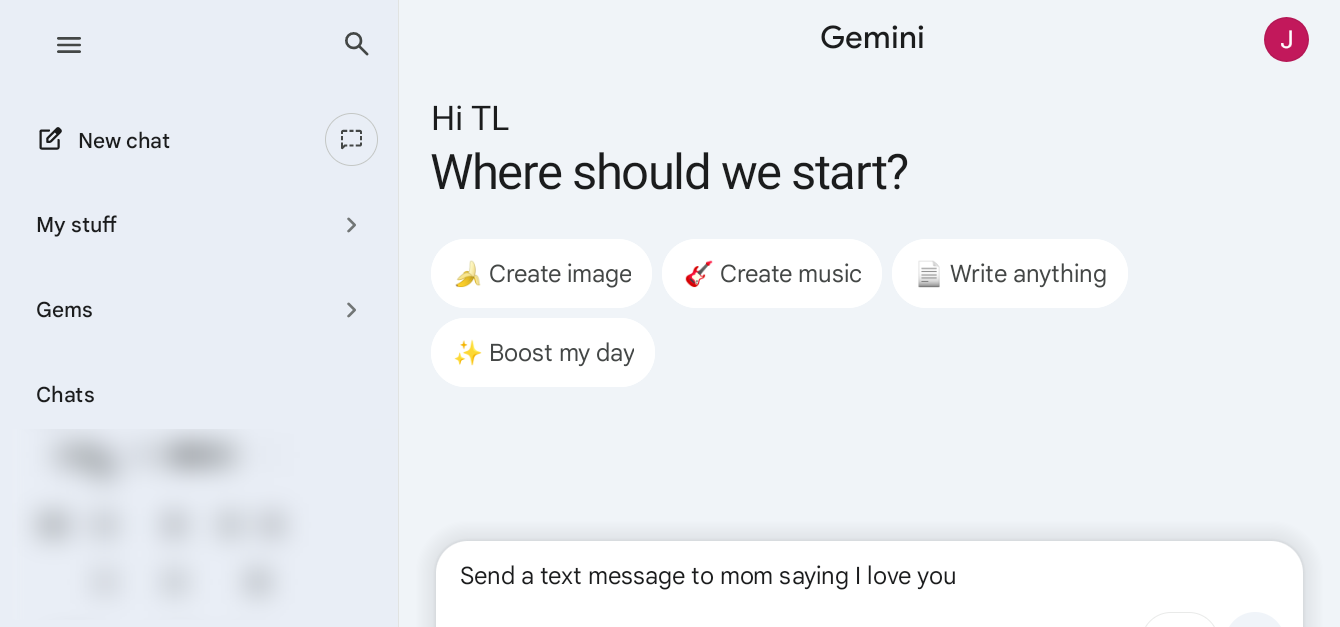Open the "J" account avatar
This screenshot has width=1340, height=627.
click(x=1286, y=39)
